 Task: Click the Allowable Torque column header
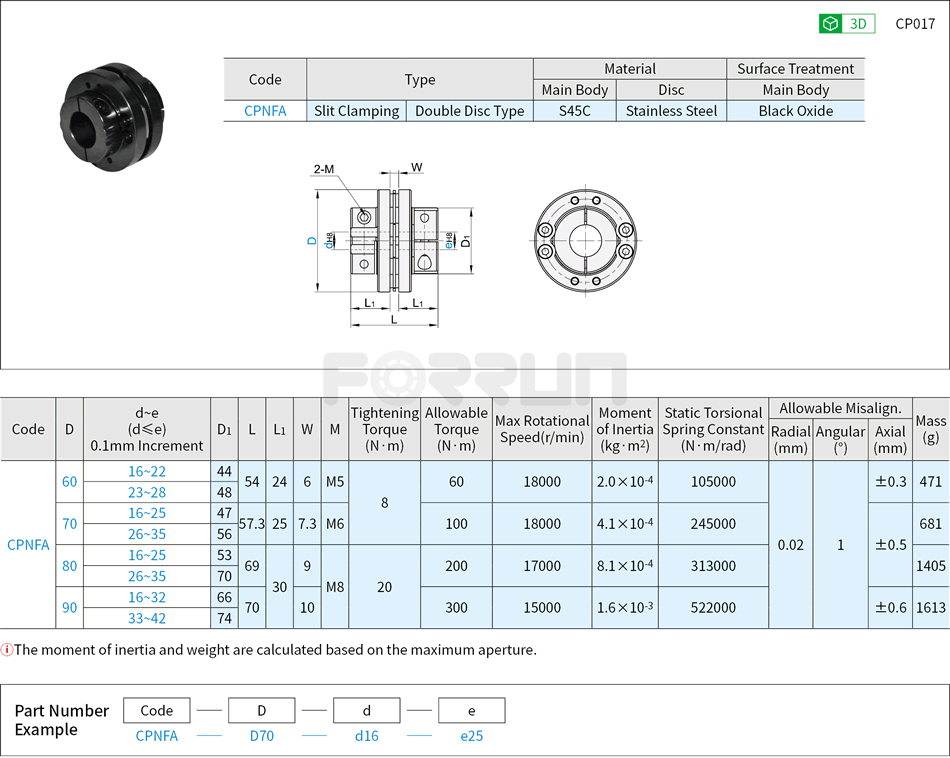tap(456, 429)
